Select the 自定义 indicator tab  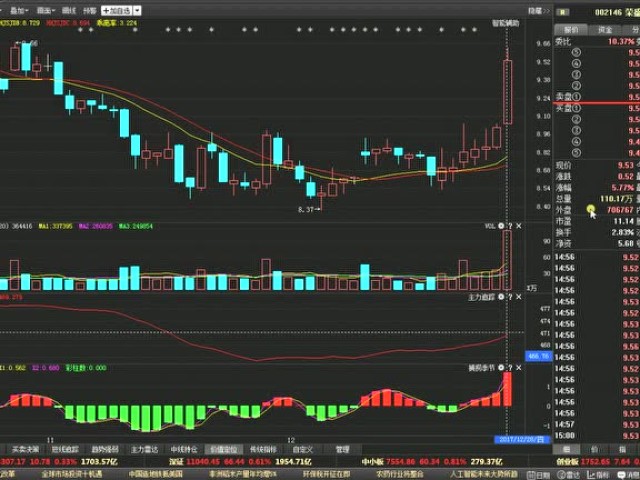302,449
